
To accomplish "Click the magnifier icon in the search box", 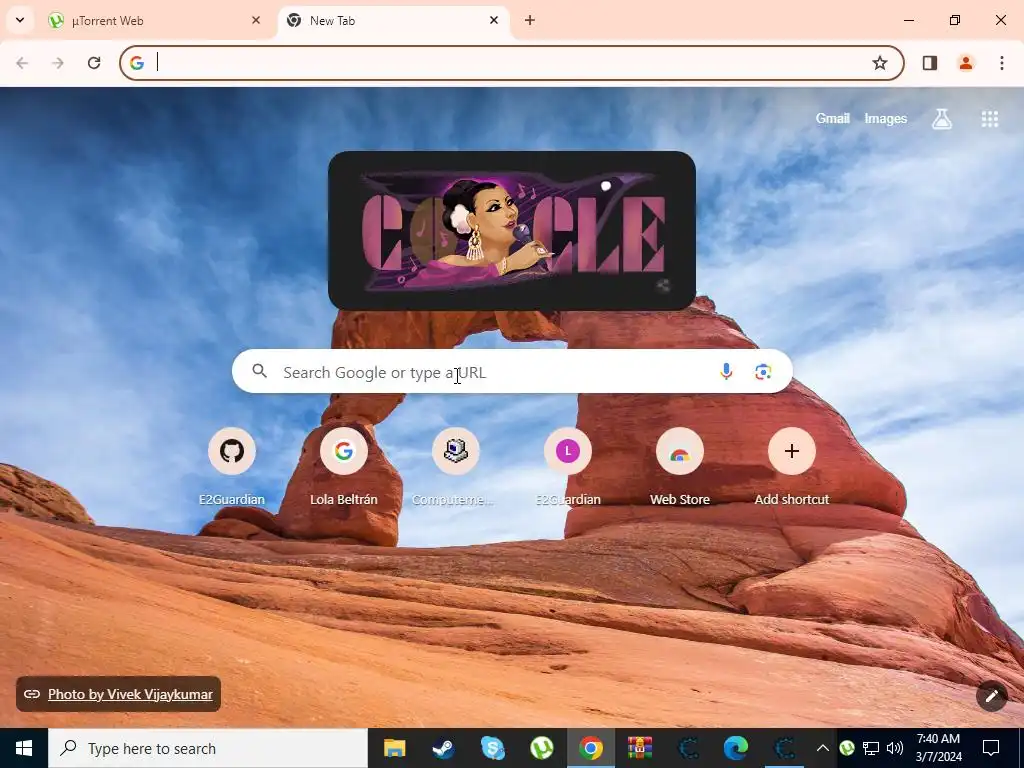I will pos(260,372).
